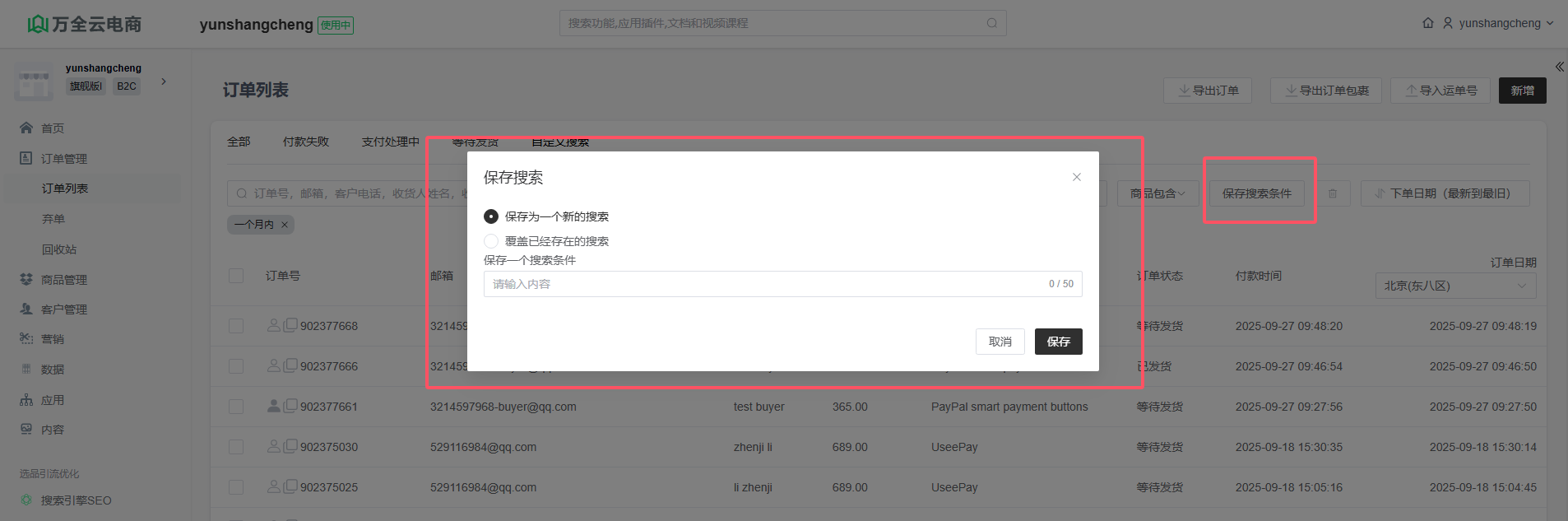
Task: Click 取消 to cancel saving search
Action: 1000,342
